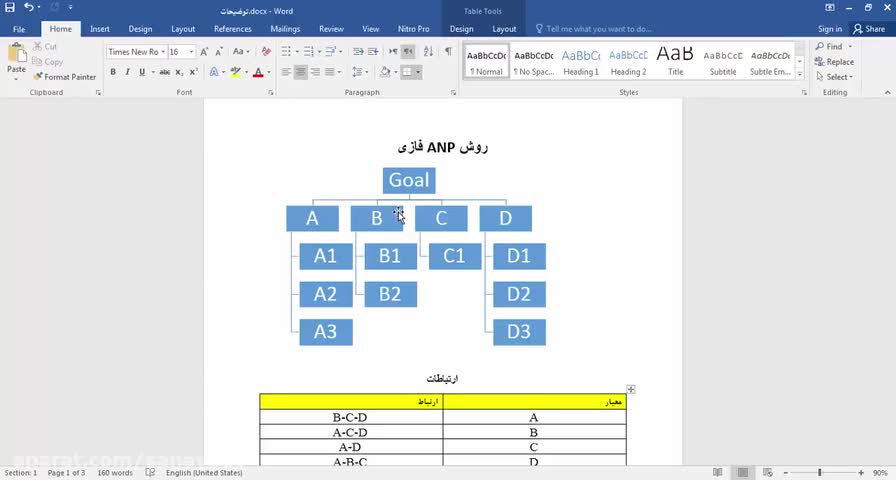Click the zoom slider in the status bar
The image size is (896, 480).
coord(823,473)
